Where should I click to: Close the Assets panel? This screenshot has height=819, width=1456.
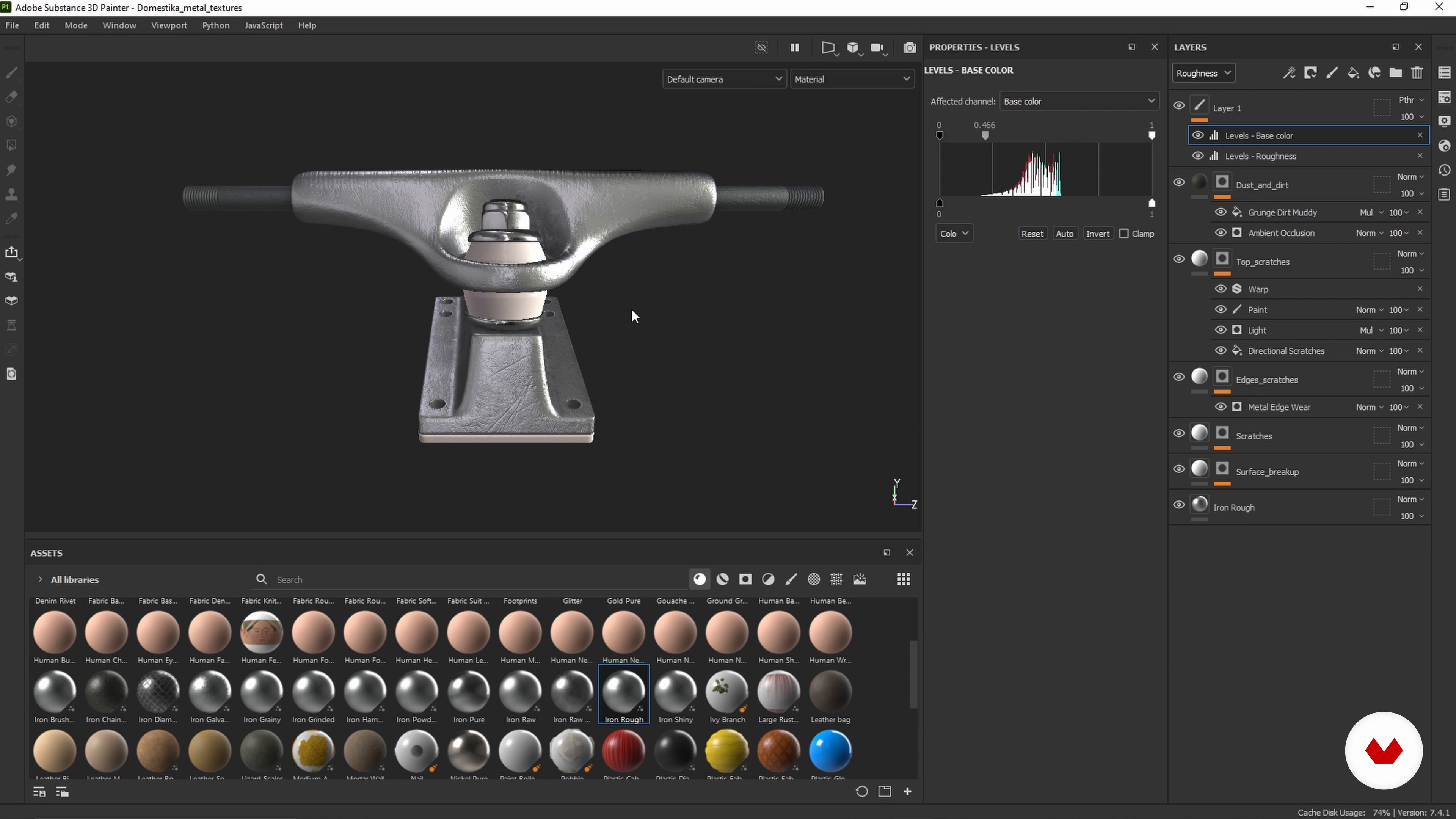click(x=910, y=553)
